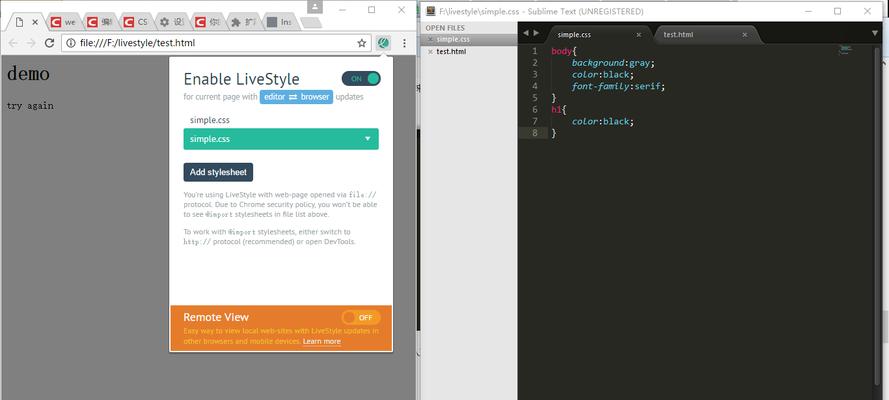Viewport: 889px width, 400px height.
Task: Select simple.css in Open Files sidebar
Action: point(453,39)
